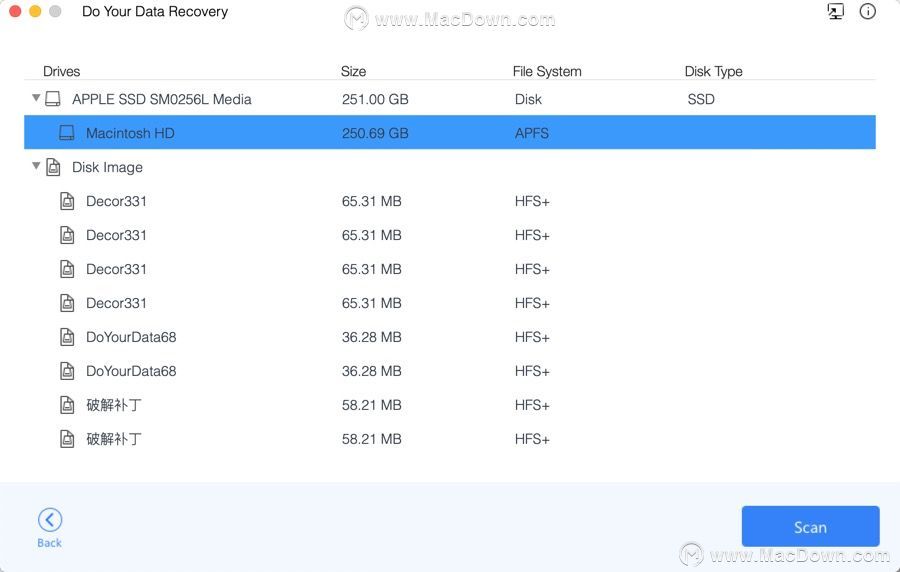Select the last 破解补丁 disk image
The image size is (900, 572).
pyautogui.click(x=449, y=439)
